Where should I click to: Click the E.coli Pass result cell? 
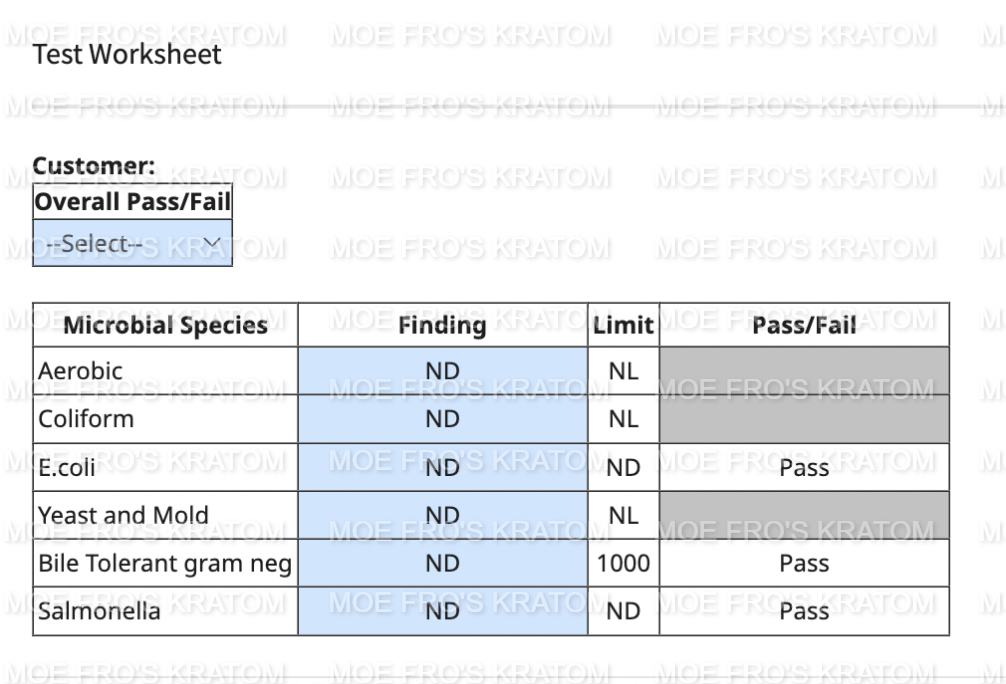pos(804,467)
